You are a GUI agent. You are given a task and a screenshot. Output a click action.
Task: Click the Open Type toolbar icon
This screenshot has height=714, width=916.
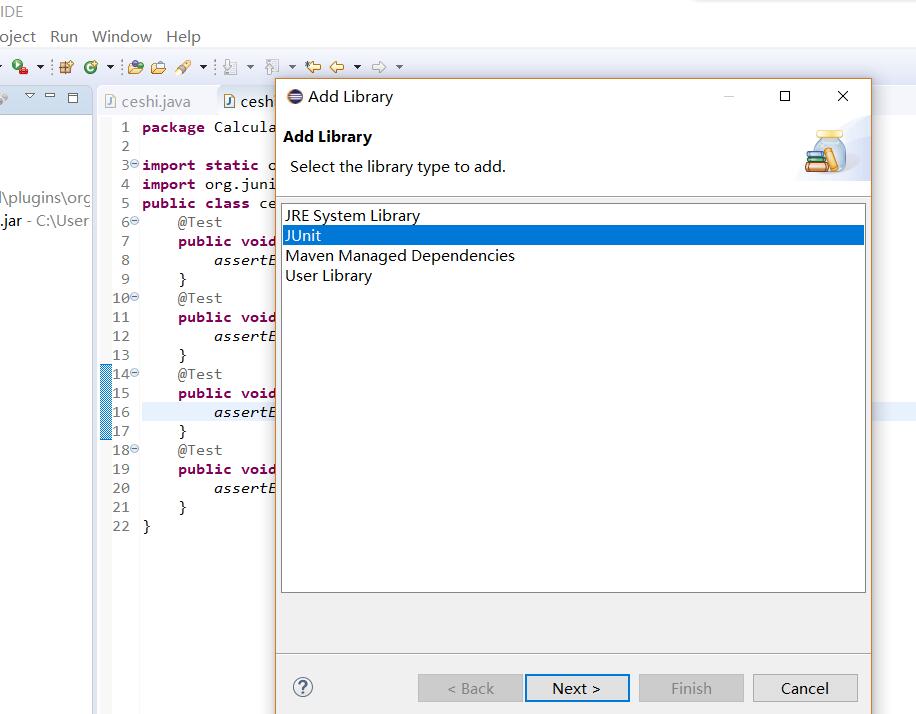136,67
